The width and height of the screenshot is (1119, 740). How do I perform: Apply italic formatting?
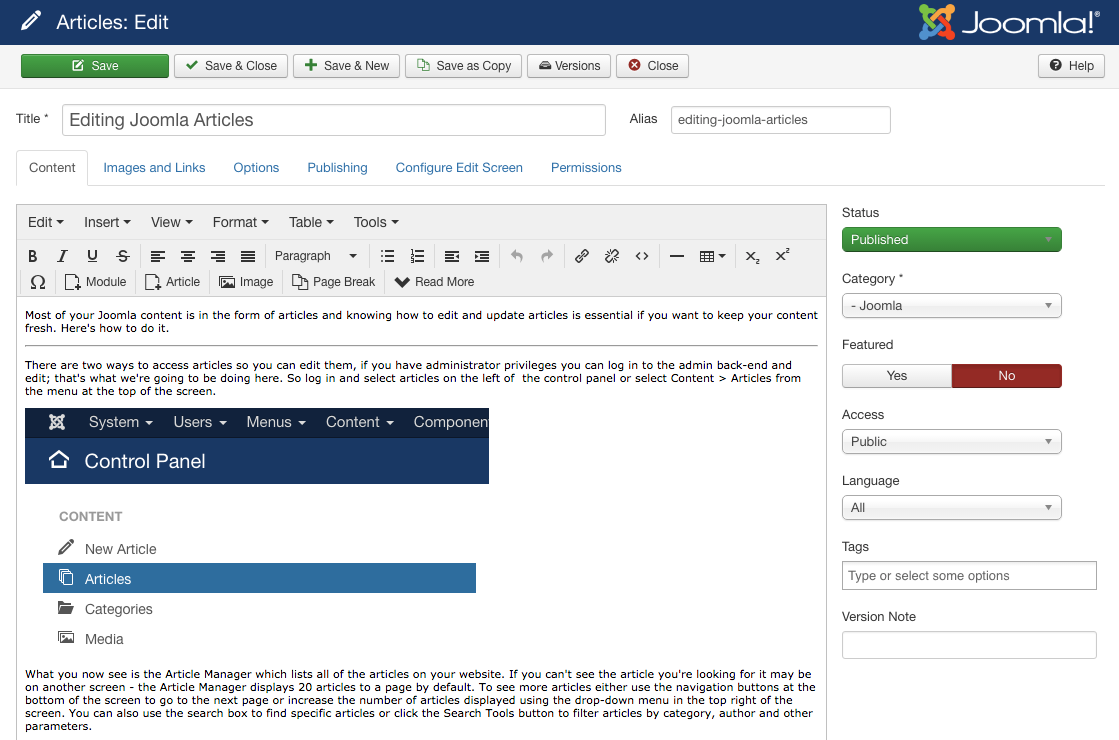(x=62, y=255)
